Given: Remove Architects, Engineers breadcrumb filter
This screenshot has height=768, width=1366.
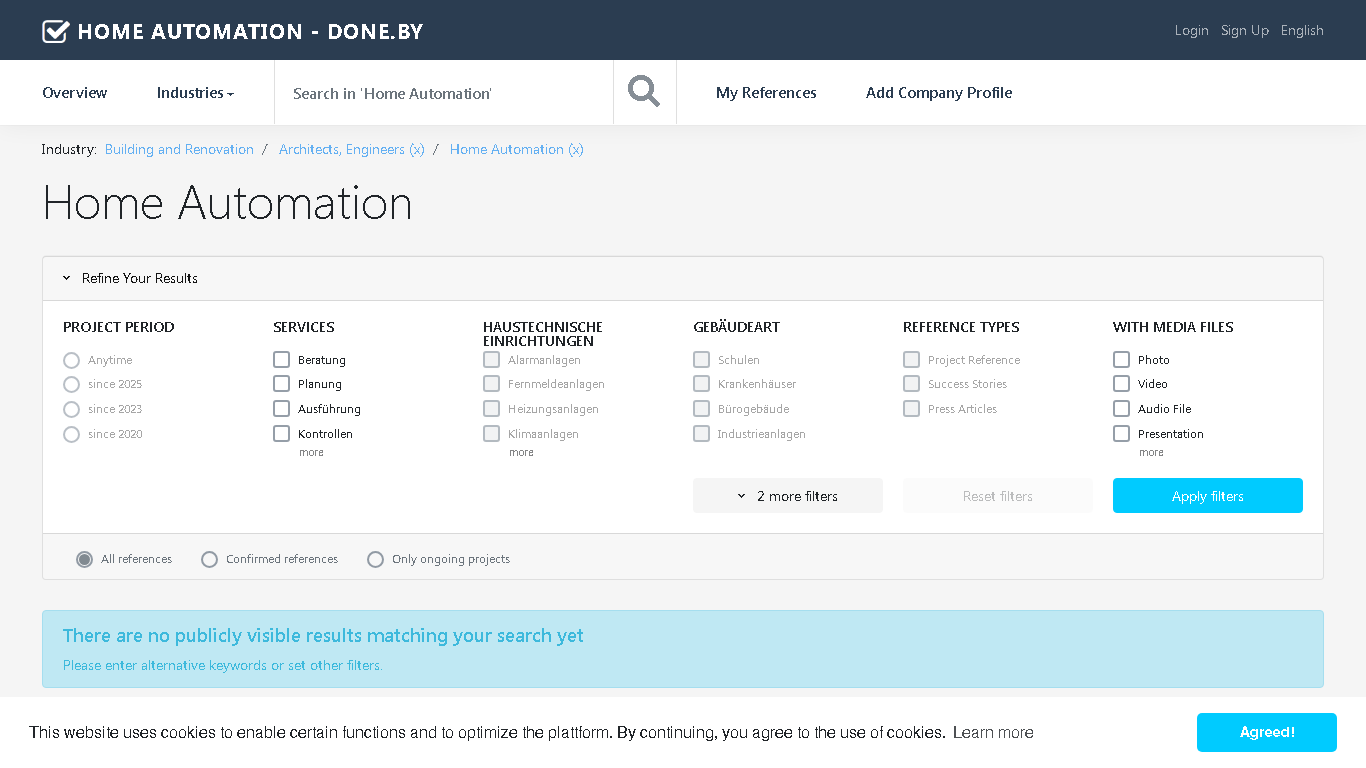Looking at the screenshot, I should (x=352, y=149).
